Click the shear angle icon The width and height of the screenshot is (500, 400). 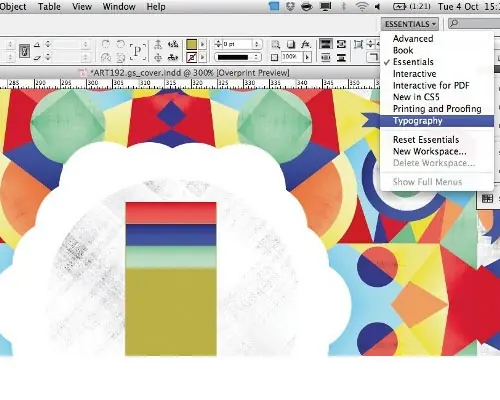(x=37, y=58)
